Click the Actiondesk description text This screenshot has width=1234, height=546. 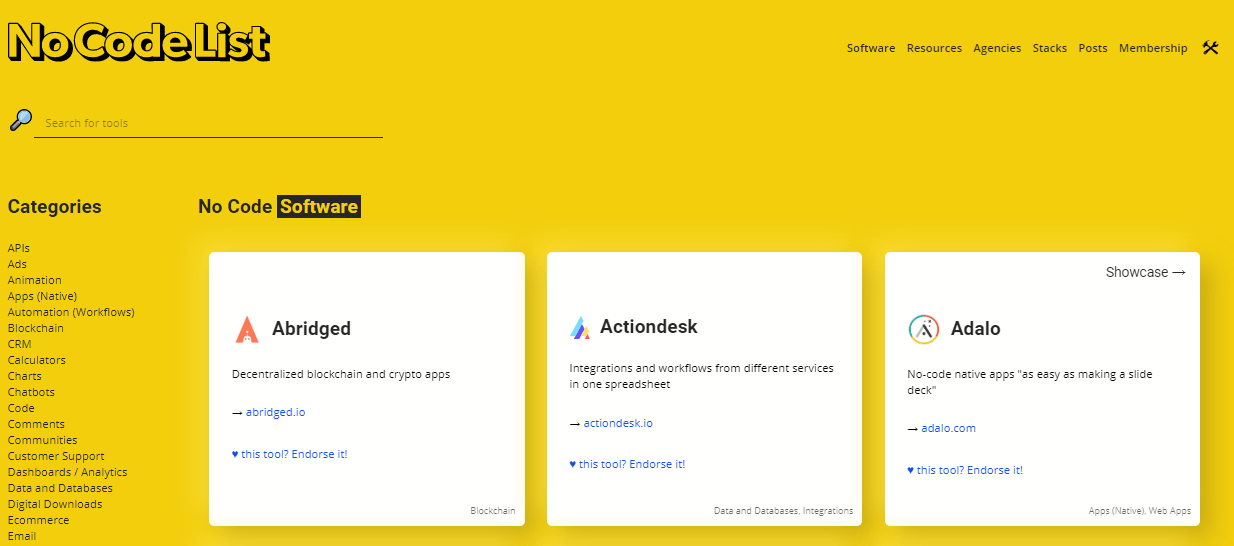702,376
